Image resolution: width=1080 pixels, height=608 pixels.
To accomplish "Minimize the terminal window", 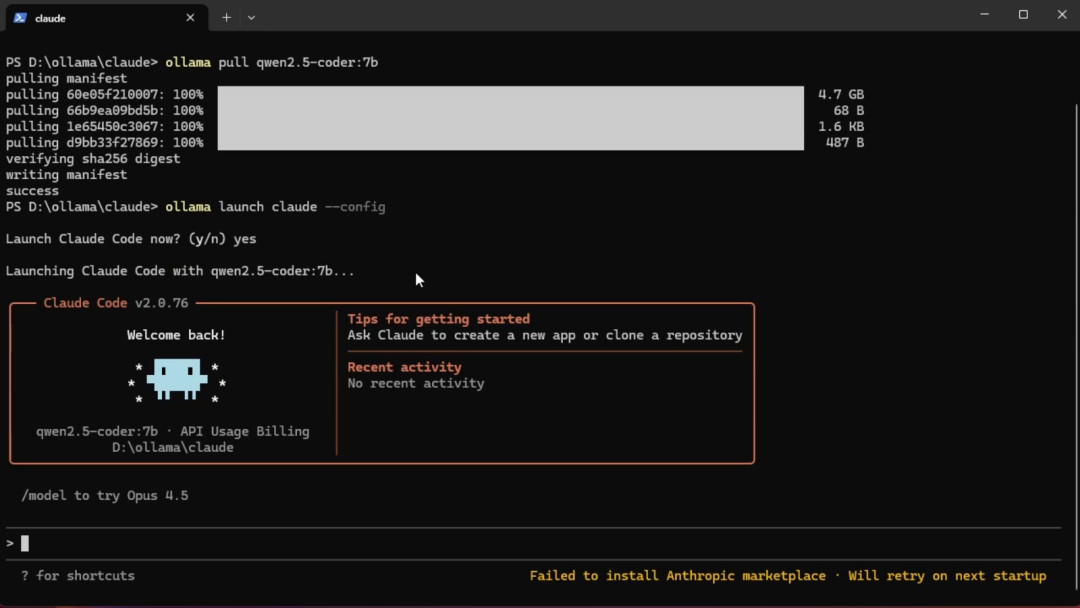I will [x=984, y=14].
